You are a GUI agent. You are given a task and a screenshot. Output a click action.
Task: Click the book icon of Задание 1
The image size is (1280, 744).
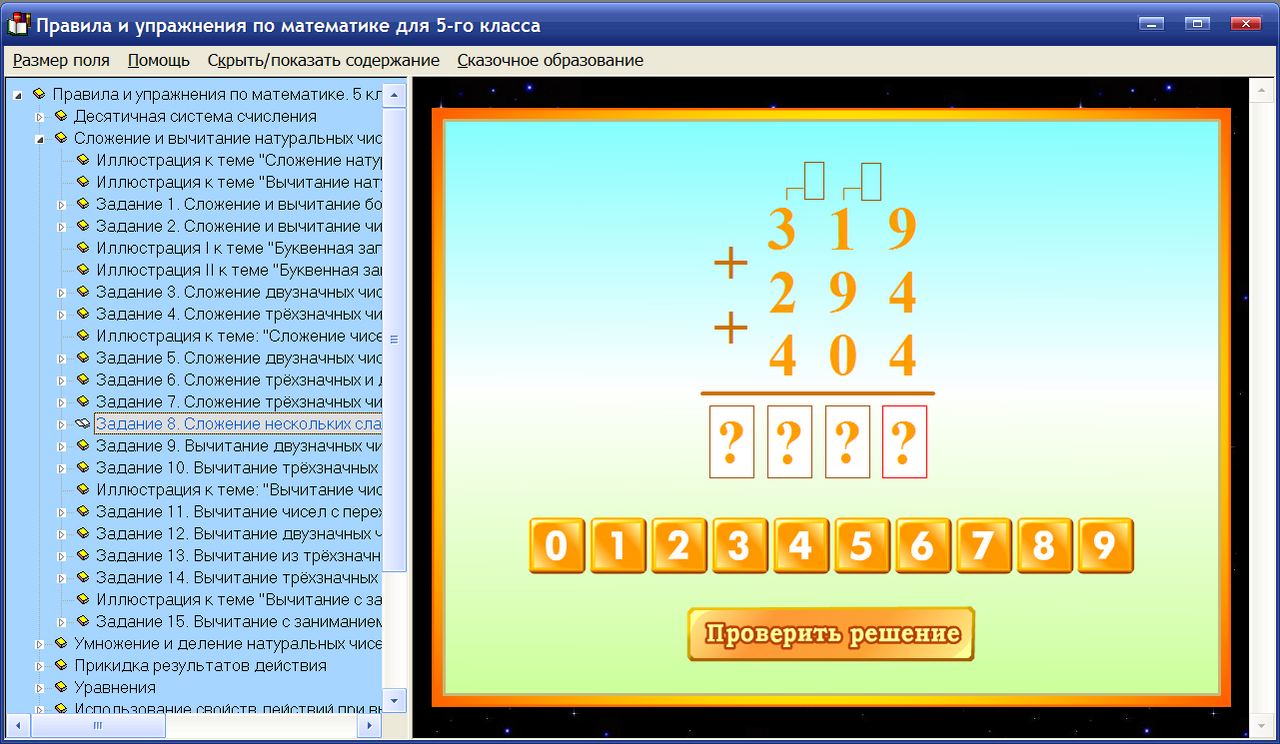(x=83, y=204)
